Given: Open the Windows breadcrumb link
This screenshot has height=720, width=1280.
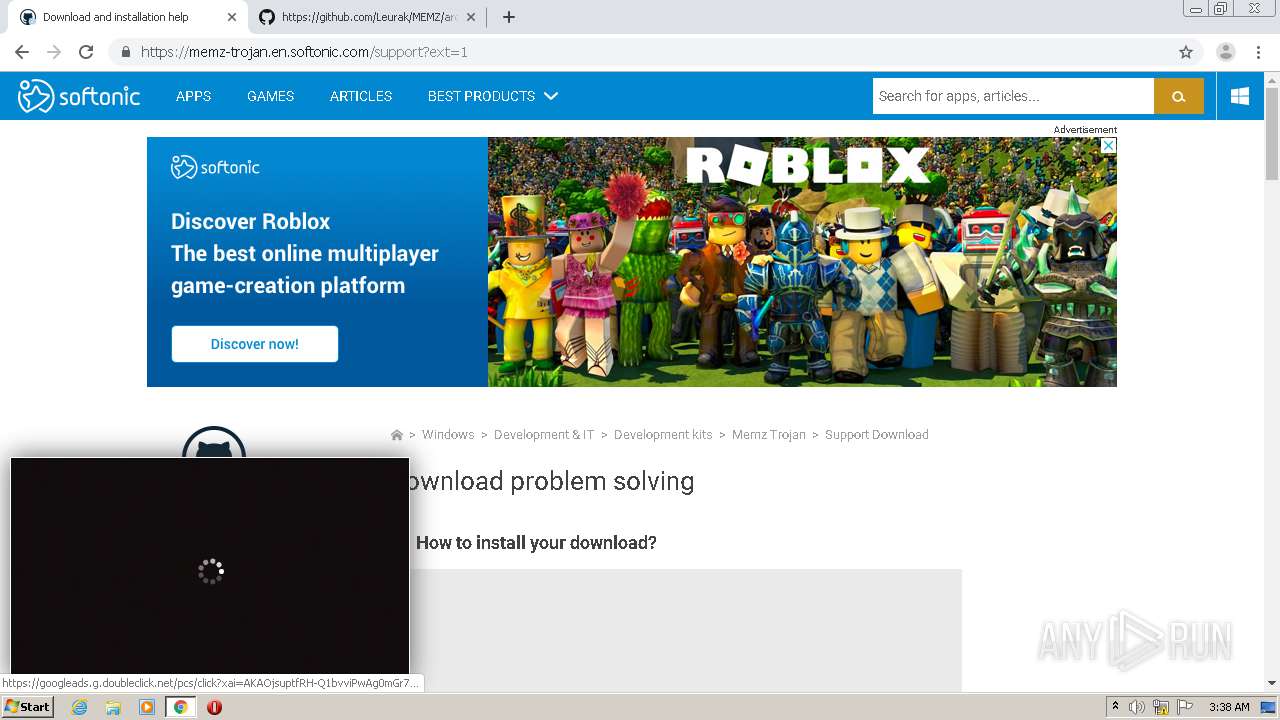Looking at the screenshot, I should click(x=448, y=435).
